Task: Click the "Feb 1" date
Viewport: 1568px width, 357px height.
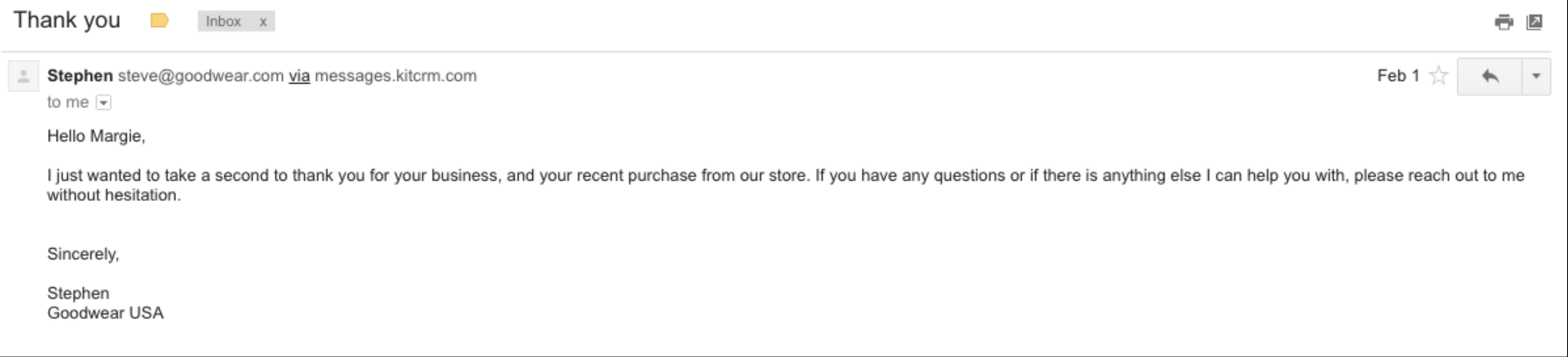Action: tap(1398, 76)
